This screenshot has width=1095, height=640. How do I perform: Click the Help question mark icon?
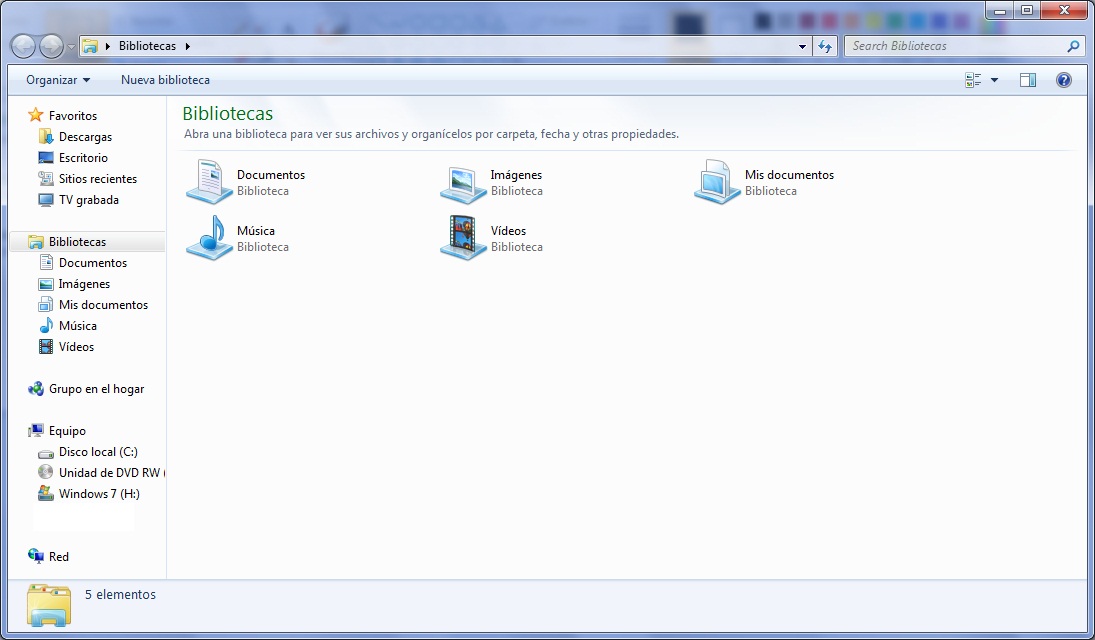coord(1064,80)
